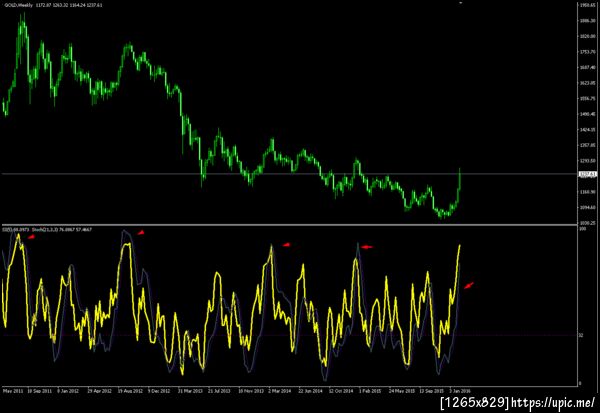Click the '1 Feb 2015' date label
This screenshot has height=413, width=600.
[370, 391]
